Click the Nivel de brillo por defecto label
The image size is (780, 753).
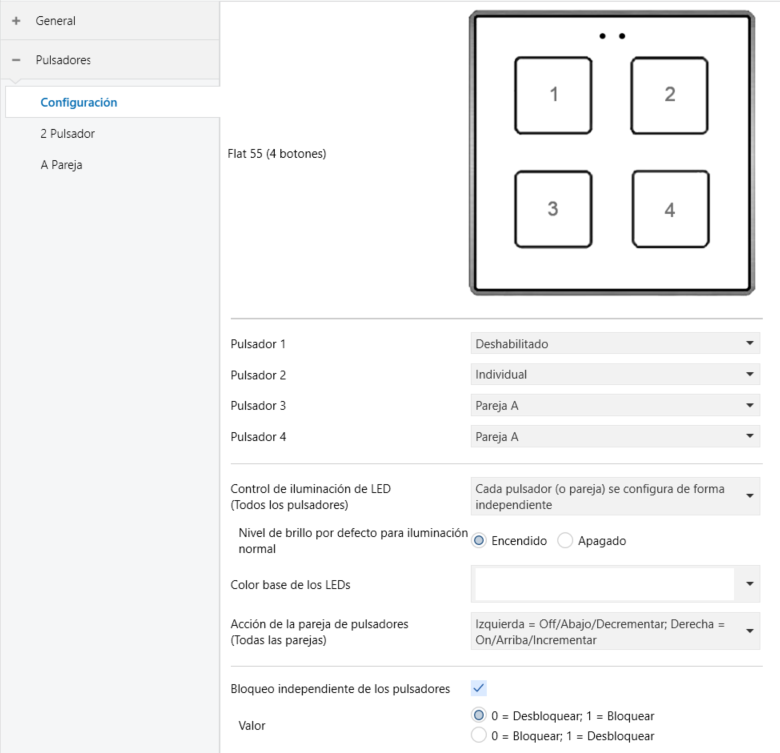[x=353, y=541]
